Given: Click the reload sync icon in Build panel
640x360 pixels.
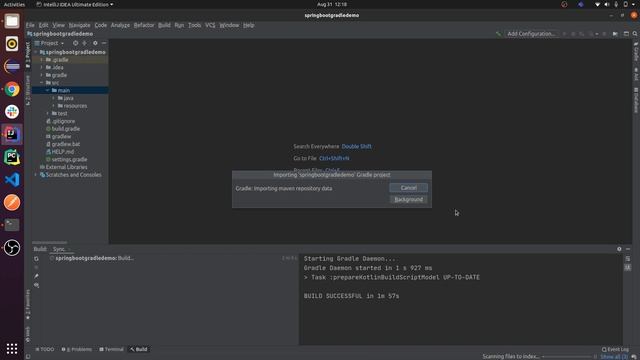Looking at the screenshot, I should point(36,259).
